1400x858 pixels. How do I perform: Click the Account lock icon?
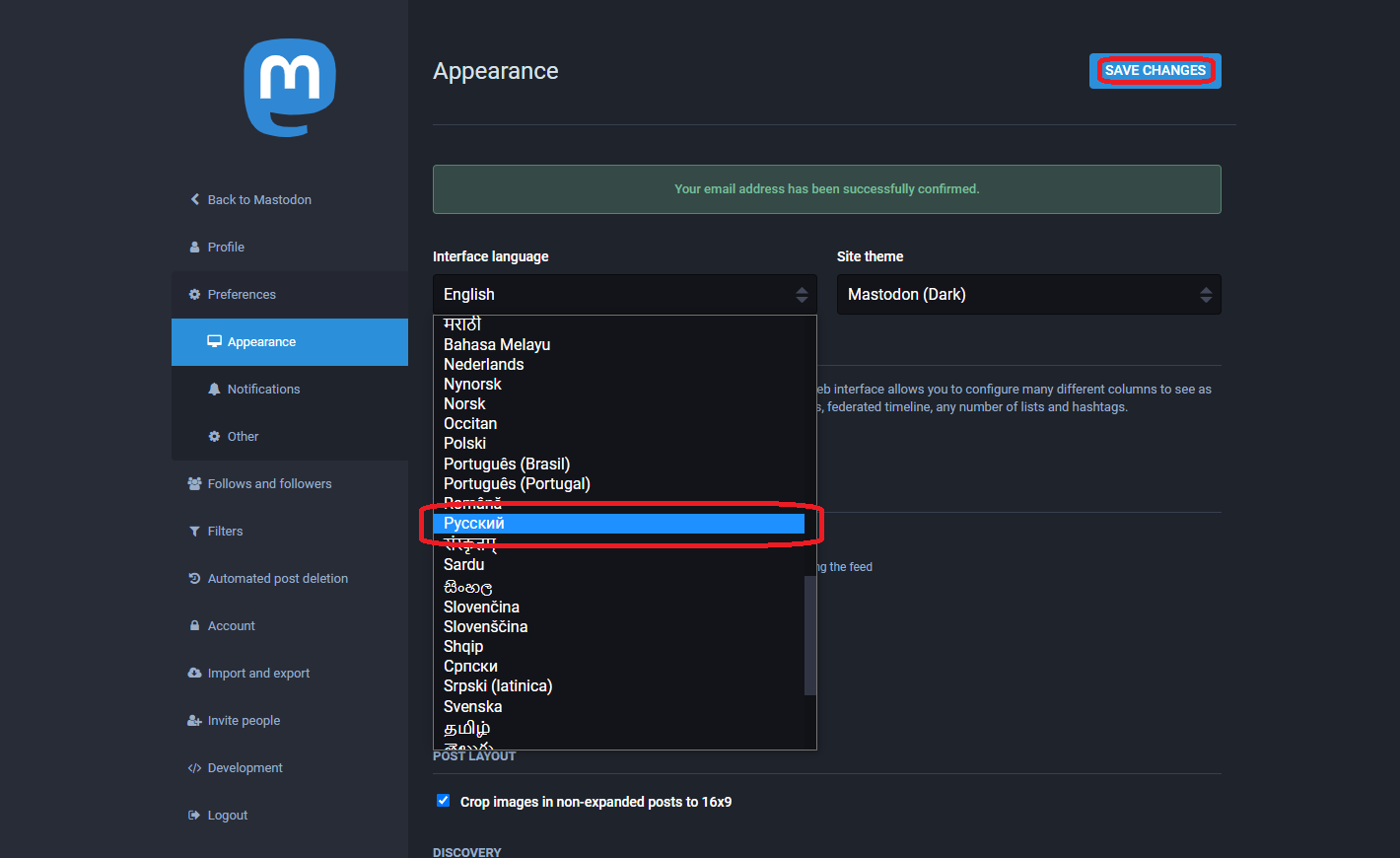click(194, 626)
